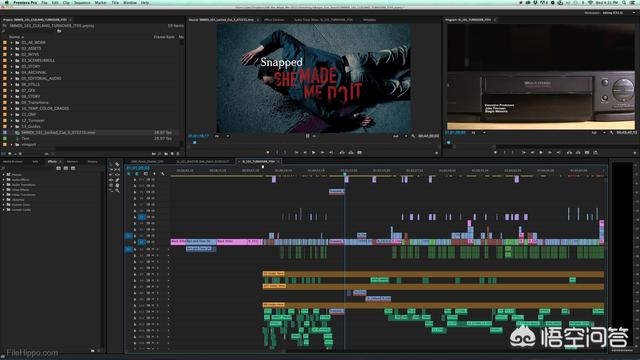
Task: Expand the 01_AE_WORK bin
Action: (12, 42)
